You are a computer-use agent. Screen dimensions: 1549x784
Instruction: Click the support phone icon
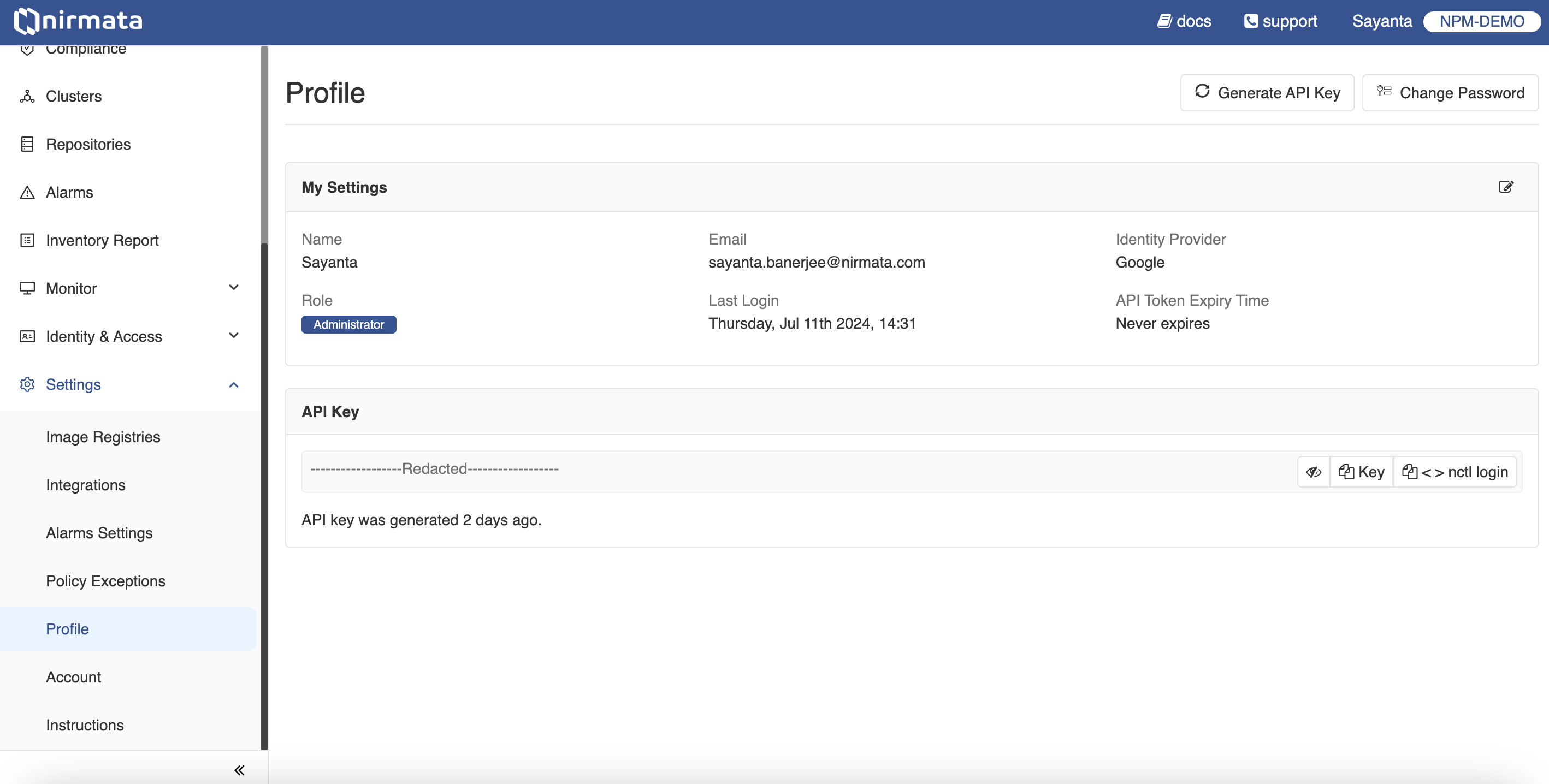click(1251, 21)
